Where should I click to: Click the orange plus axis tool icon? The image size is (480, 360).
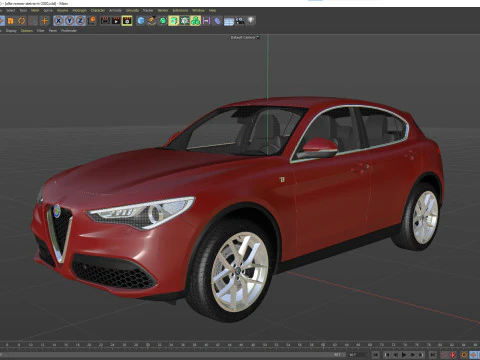coord(44,21)
